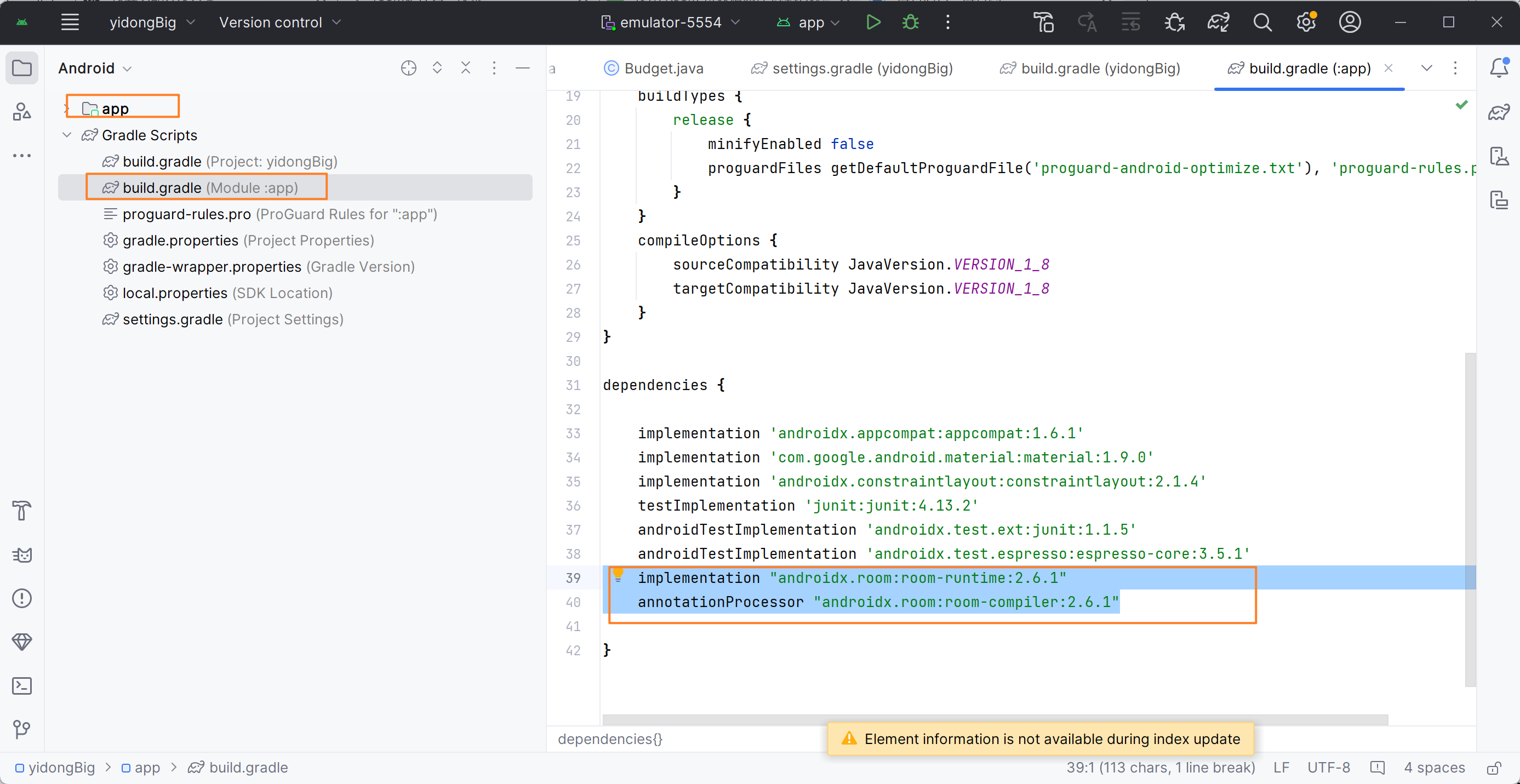
Task: Open the emulator-5554 device selector
Action: point(670,22)
